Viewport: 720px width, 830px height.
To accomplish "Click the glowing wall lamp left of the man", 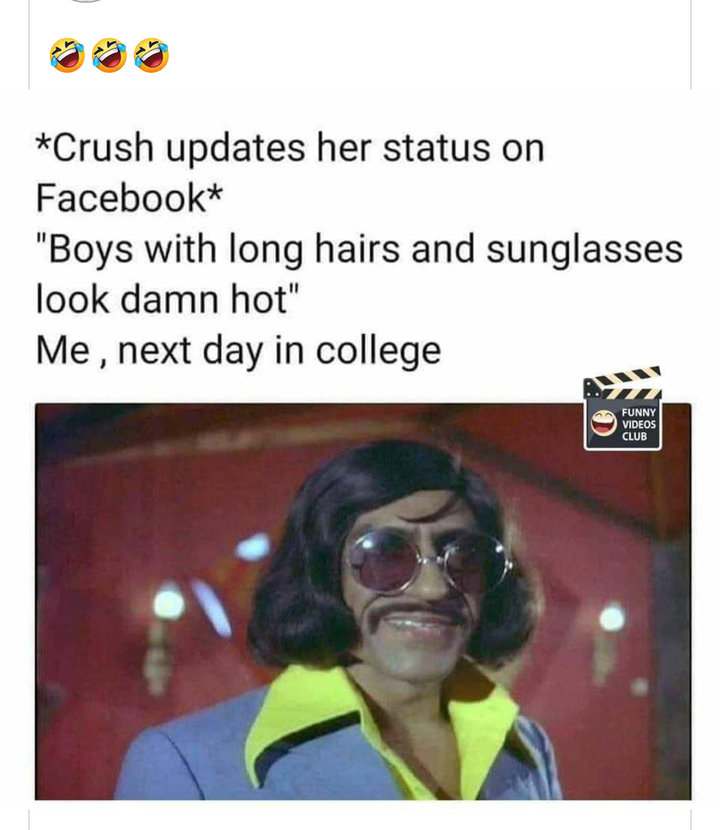I will click(x=168, y=603).
